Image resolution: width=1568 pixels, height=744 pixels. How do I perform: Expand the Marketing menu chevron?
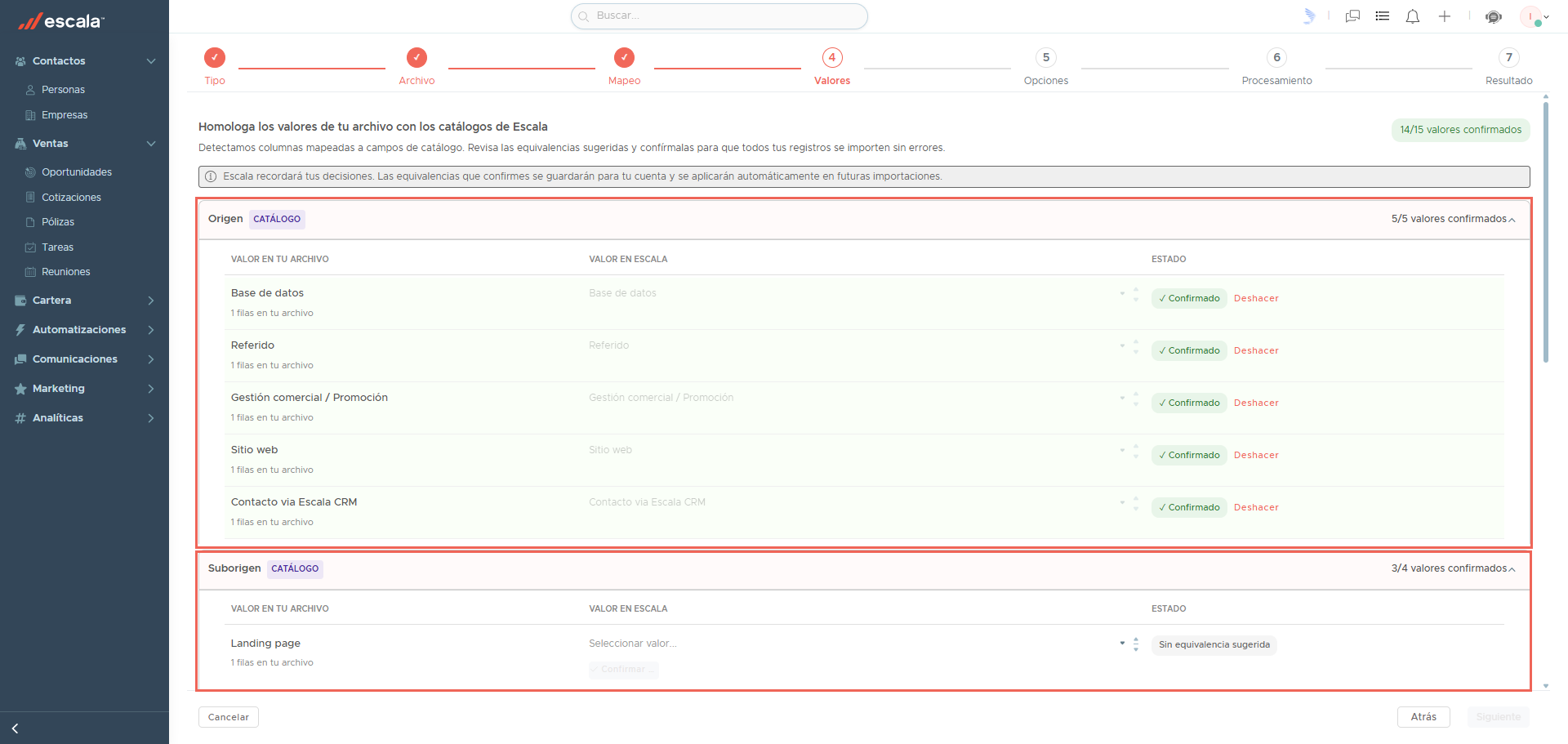click(151, 389)
